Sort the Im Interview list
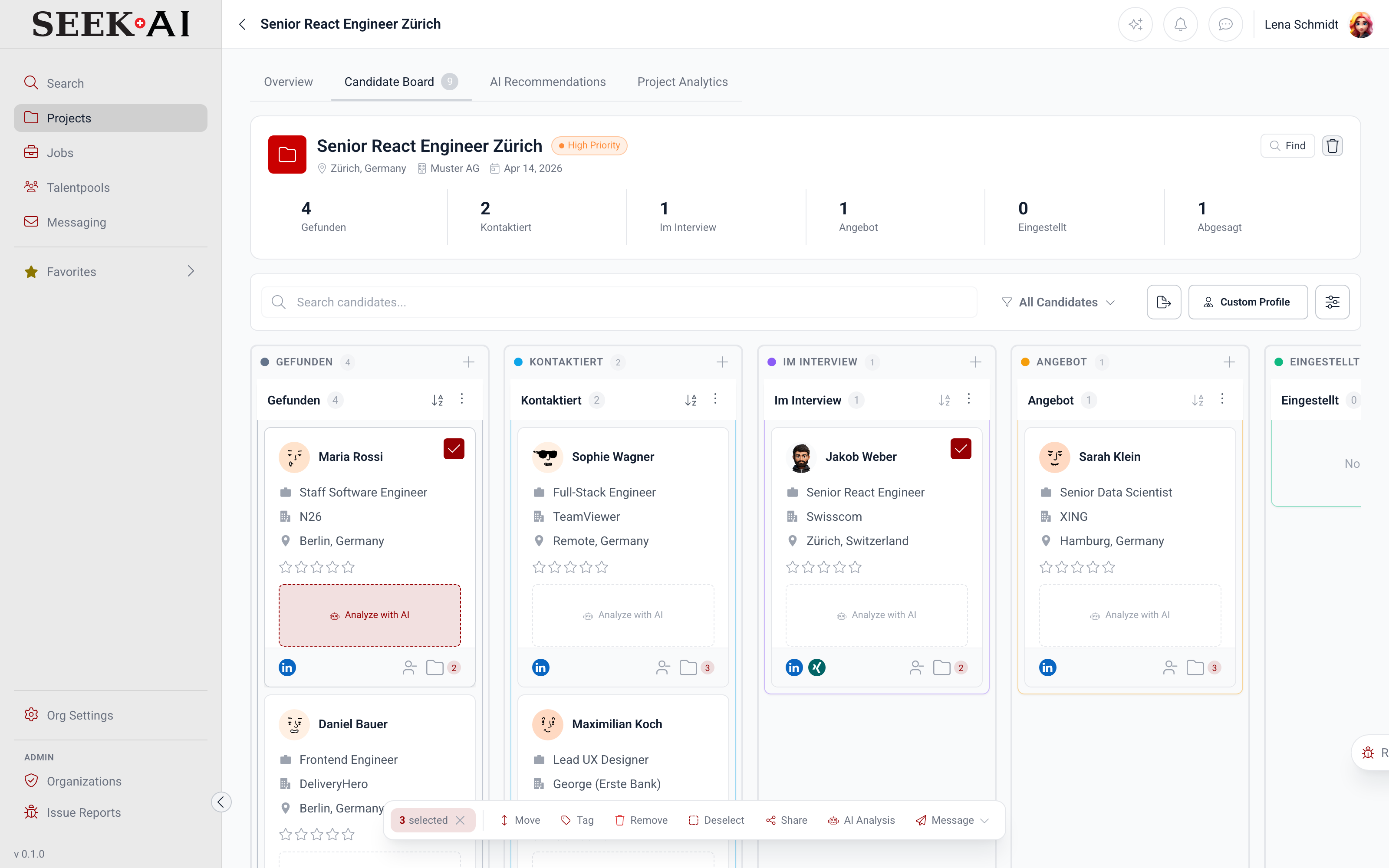1389x868 pixels. coord(944,400)
